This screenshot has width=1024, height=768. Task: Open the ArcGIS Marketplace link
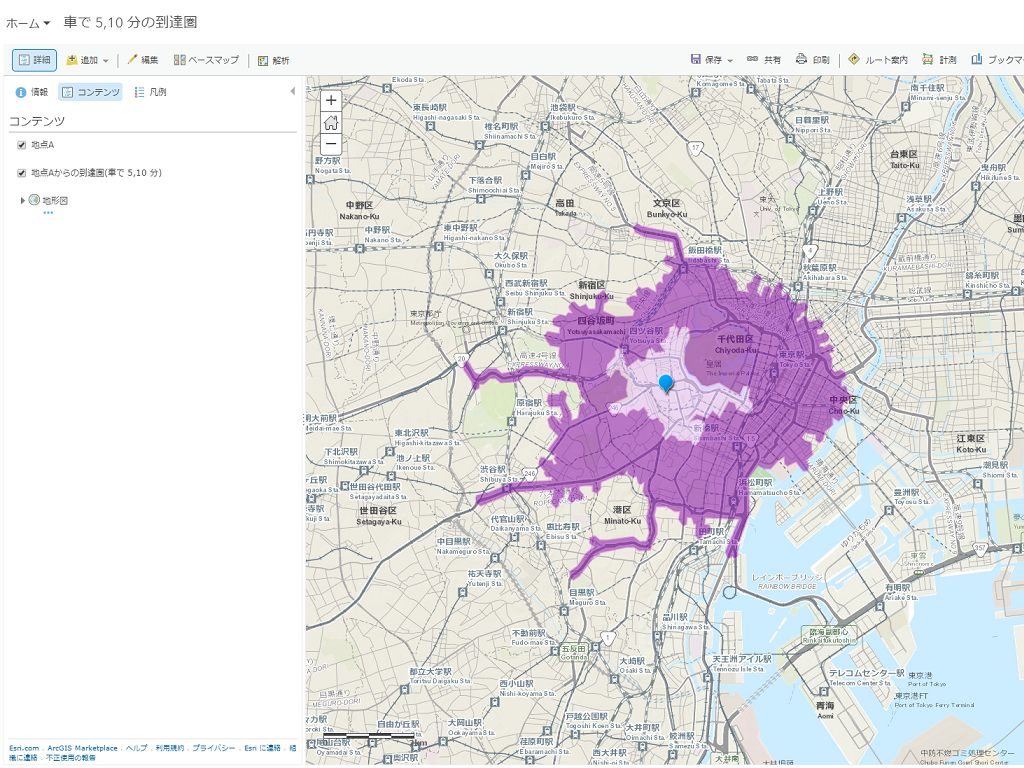pos(82,748)
